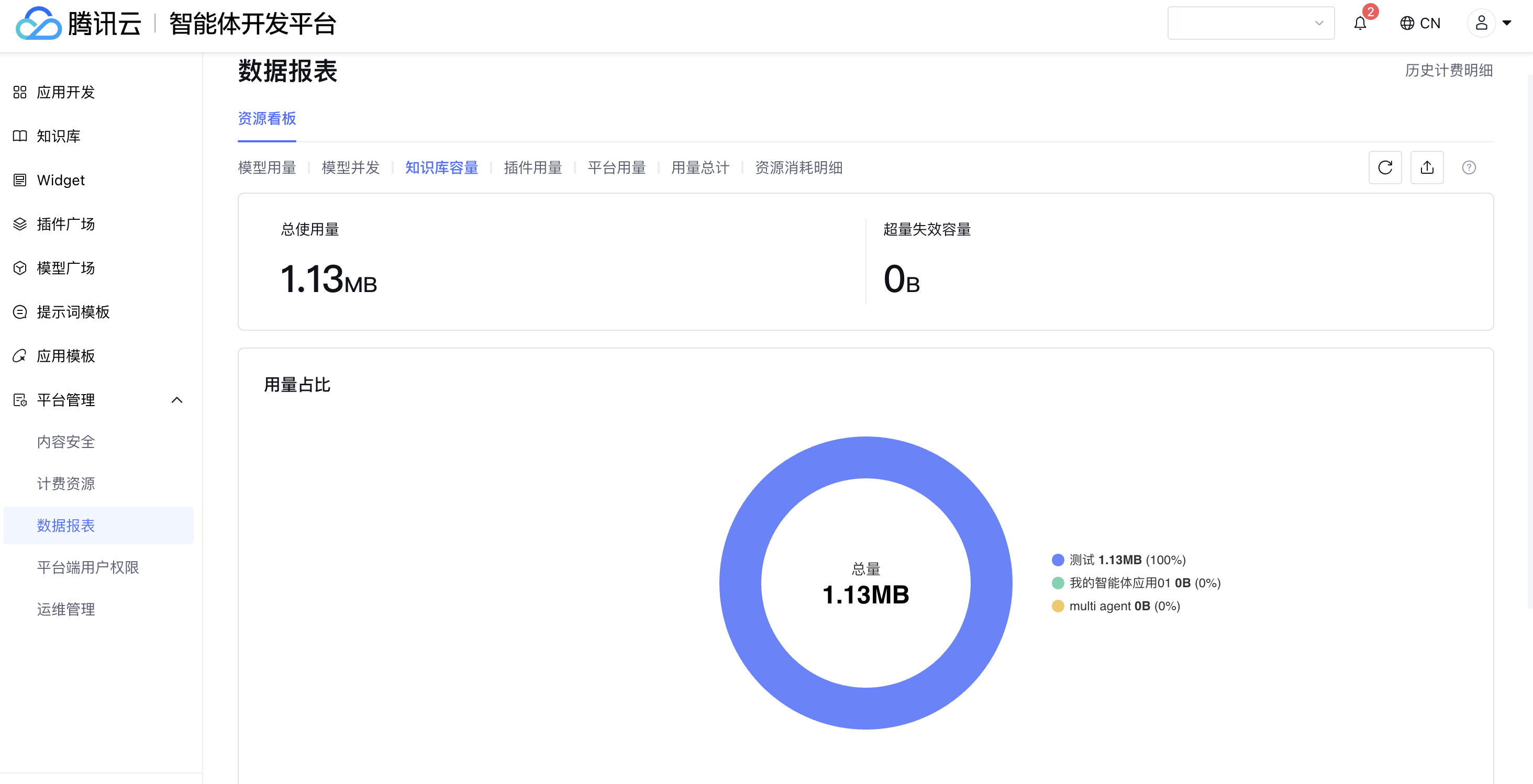Open 知识库 from the sidebar

[x=58, y=136]
